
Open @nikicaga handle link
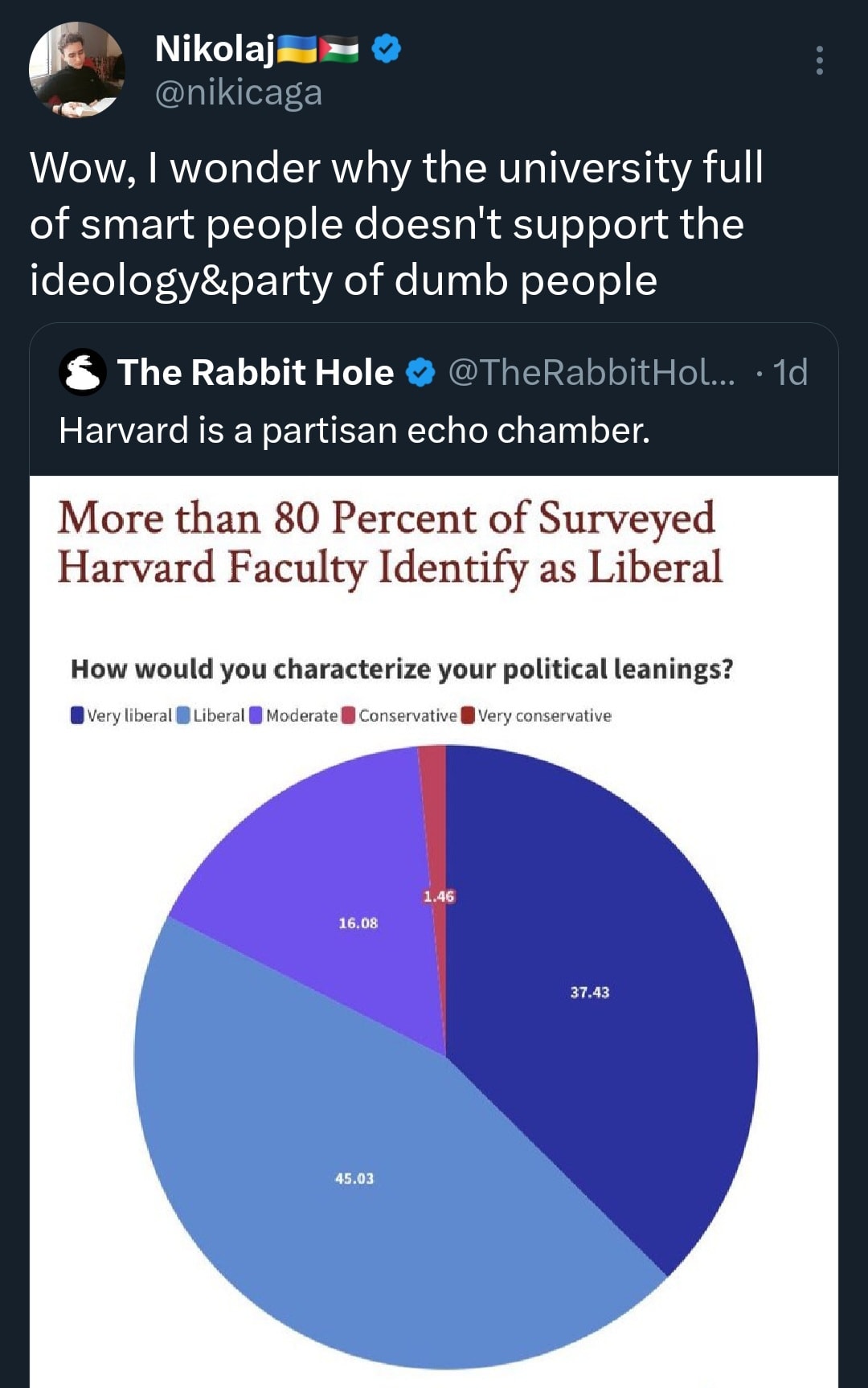tap(239, 92)
